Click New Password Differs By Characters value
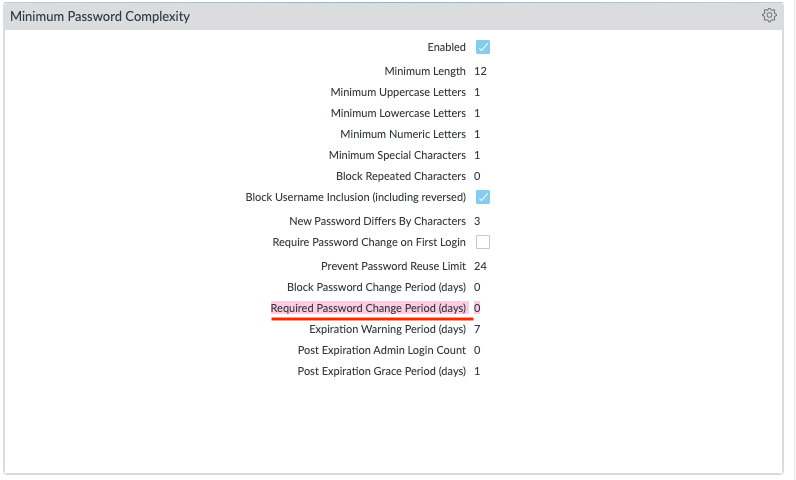Screen dimensions: 796x480 tap(477, 221)
